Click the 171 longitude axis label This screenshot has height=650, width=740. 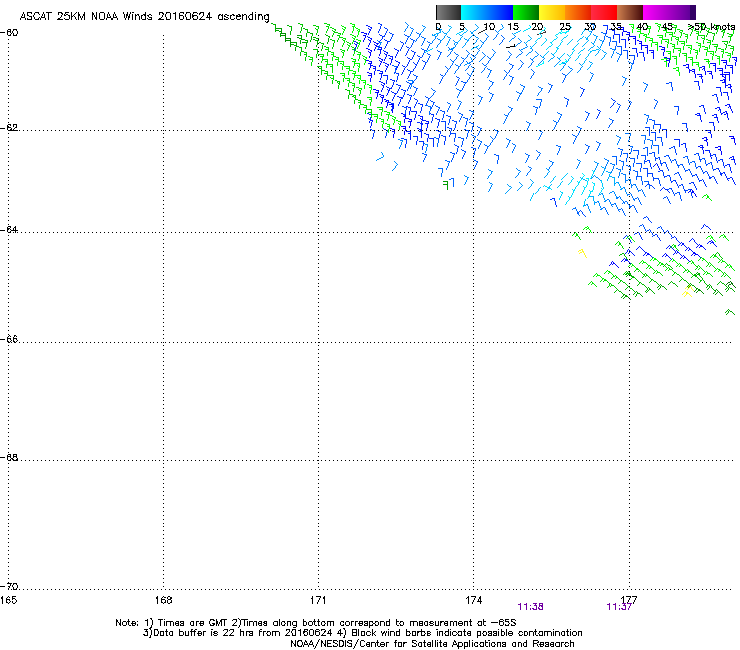(318, 600)
